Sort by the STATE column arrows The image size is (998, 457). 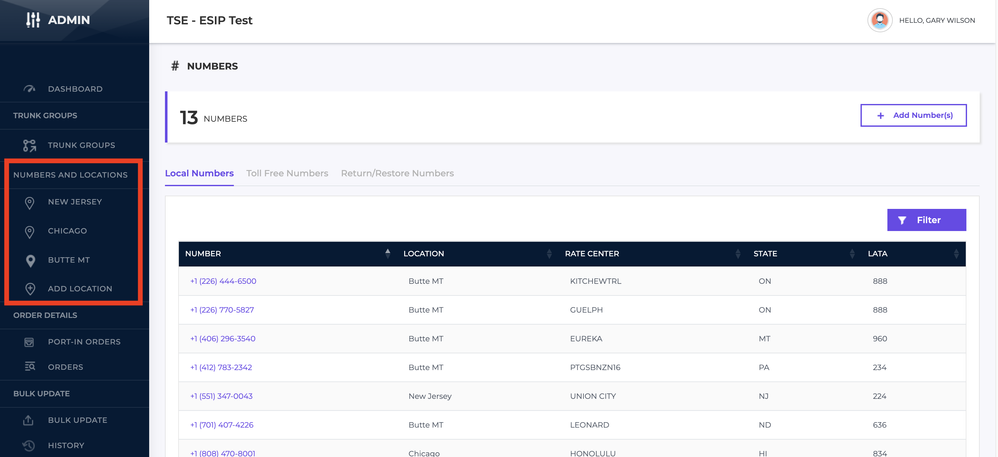[852, 254]
